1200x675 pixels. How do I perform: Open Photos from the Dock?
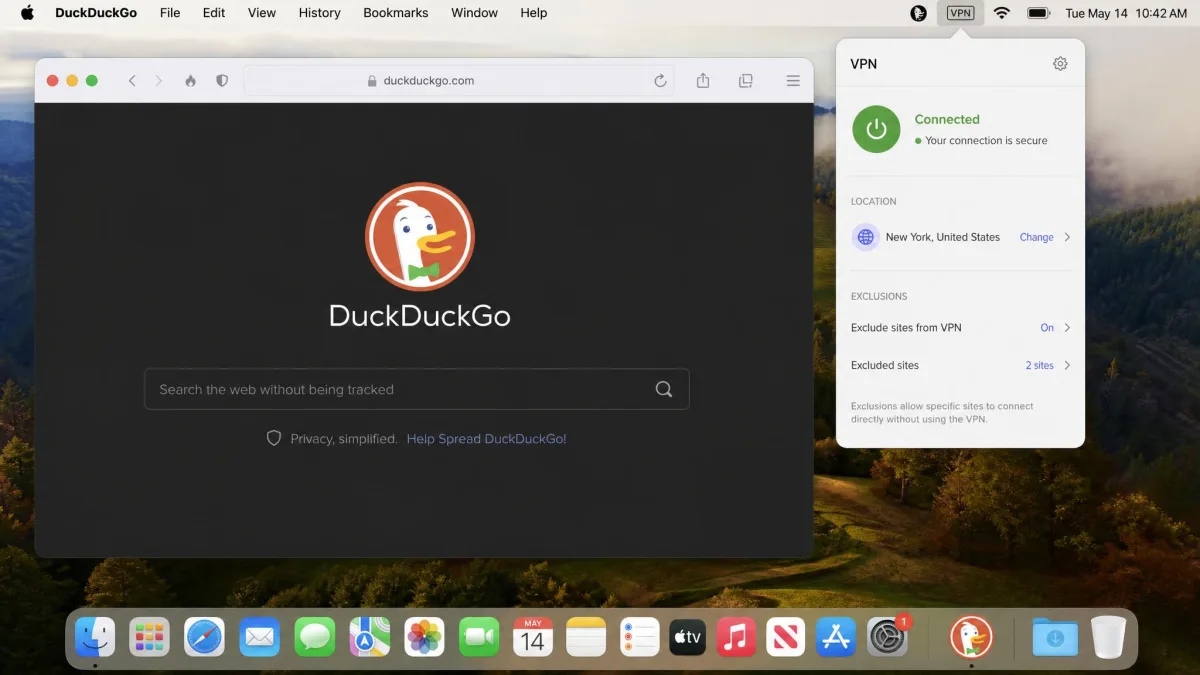[424, 636]
